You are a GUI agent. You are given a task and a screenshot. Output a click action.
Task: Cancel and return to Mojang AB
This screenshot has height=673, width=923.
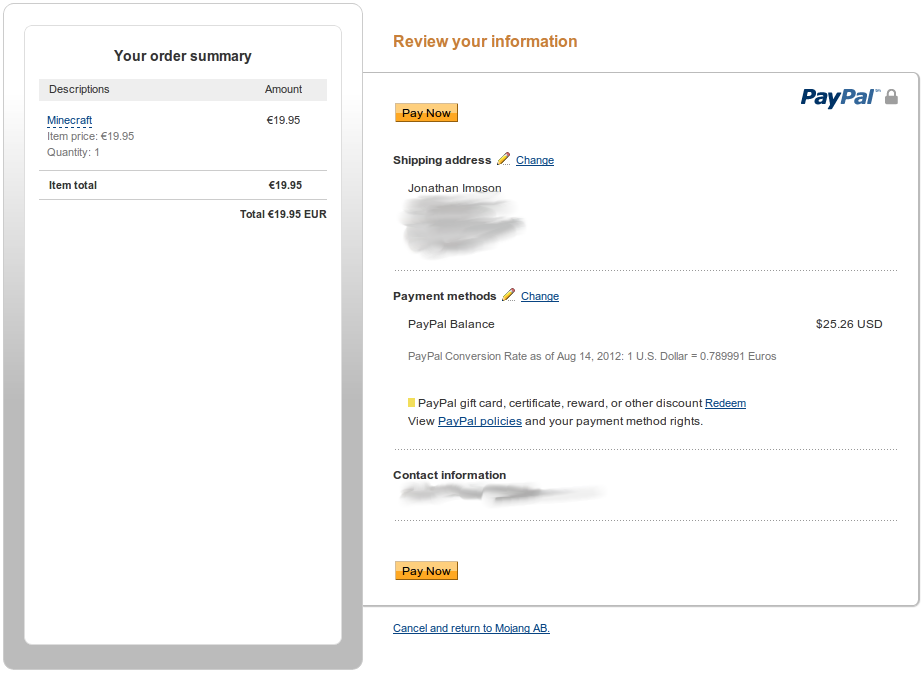point(471,628)
